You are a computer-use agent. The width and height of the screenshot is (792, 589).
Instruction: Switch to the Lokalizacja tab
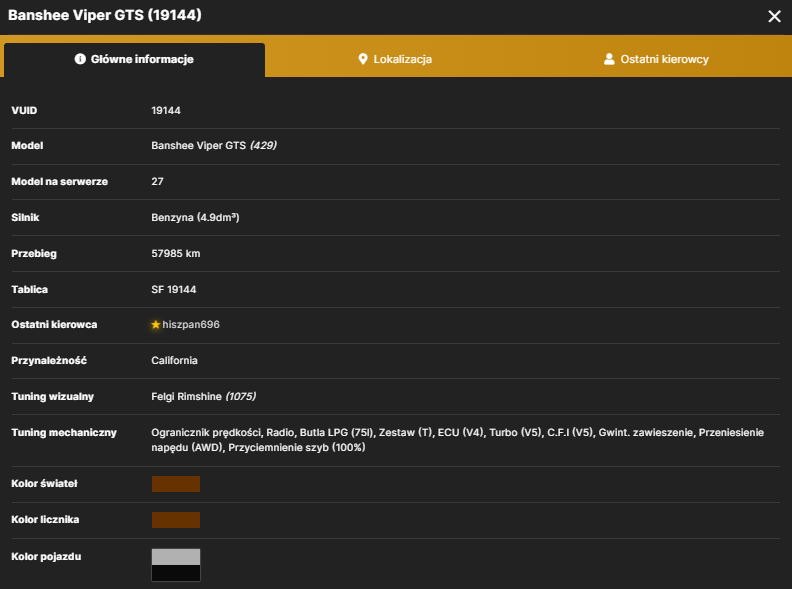[x=395, y=60]
